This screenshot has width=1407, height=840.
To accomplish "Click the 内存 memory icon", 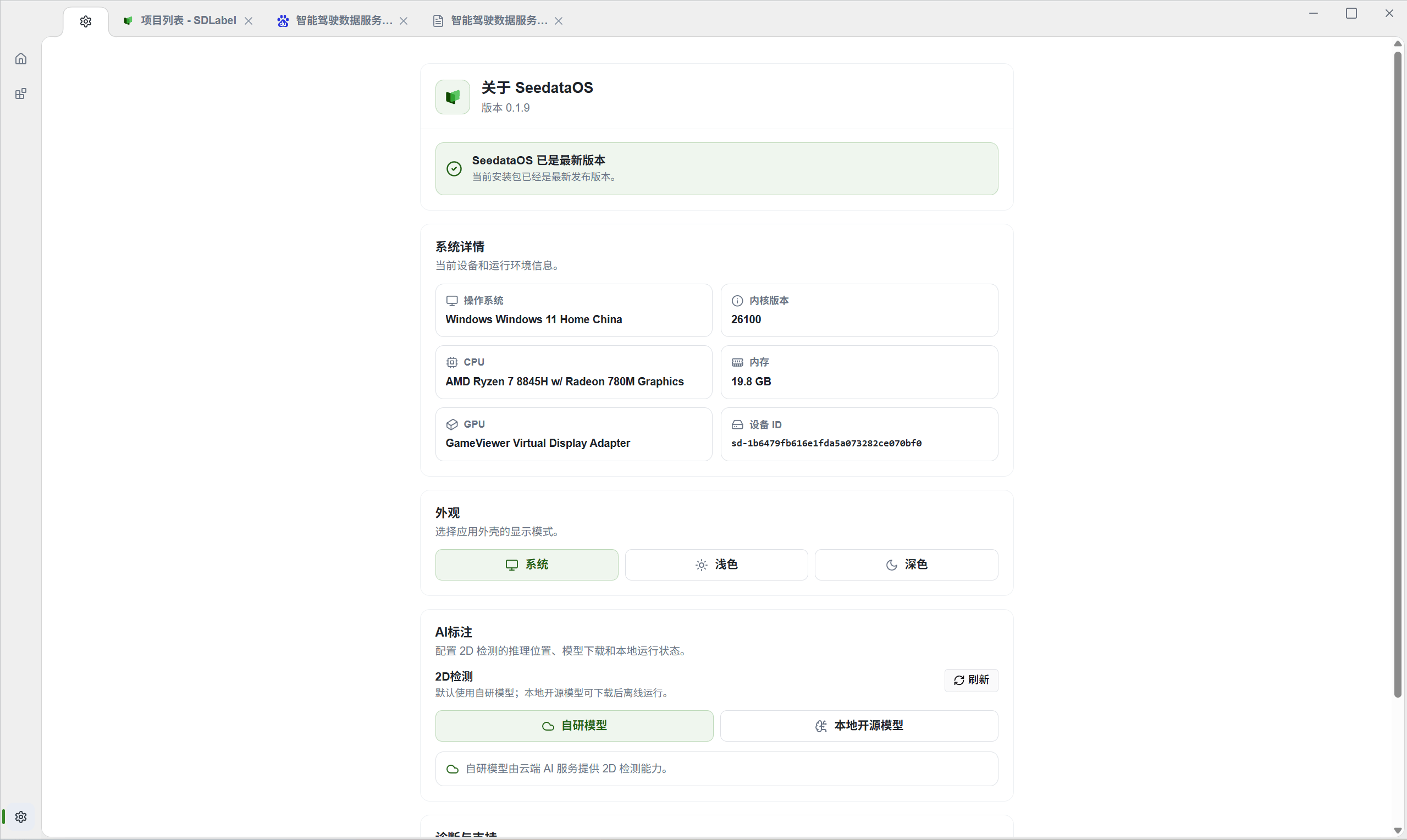I will 737,362.
